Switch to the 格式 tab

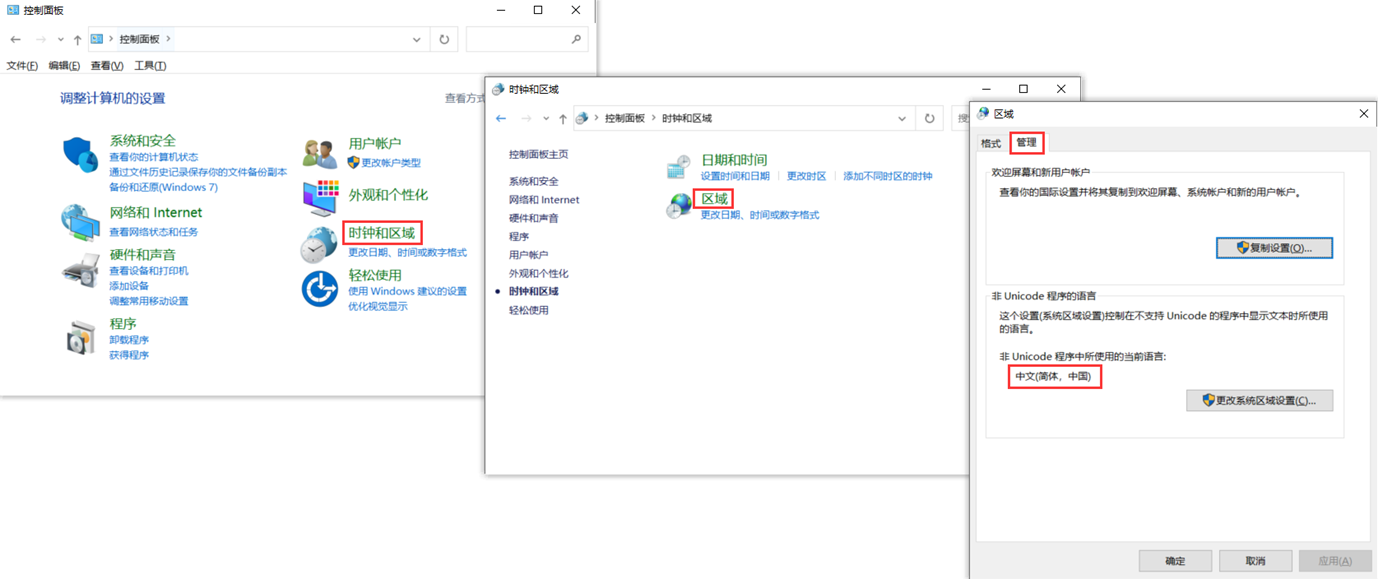tap(991, 144)
